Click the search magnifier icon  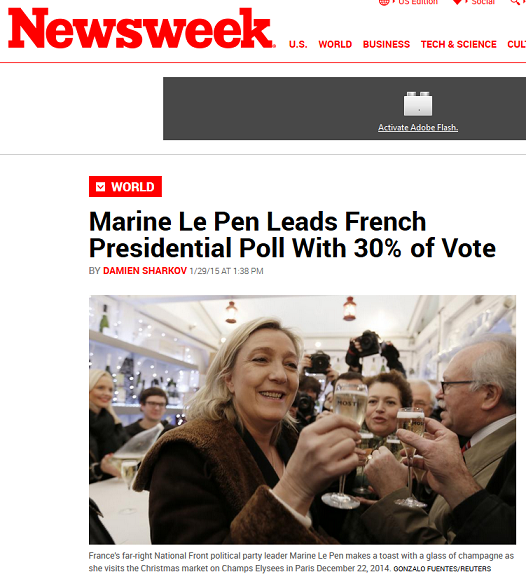click(515, 2)
